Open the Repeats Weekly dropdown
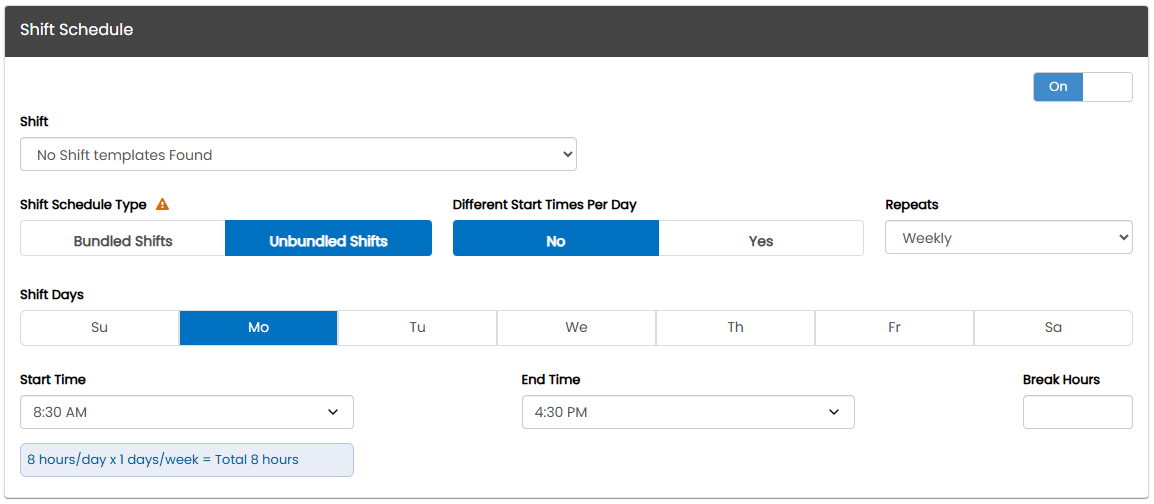 (1008, 238)
